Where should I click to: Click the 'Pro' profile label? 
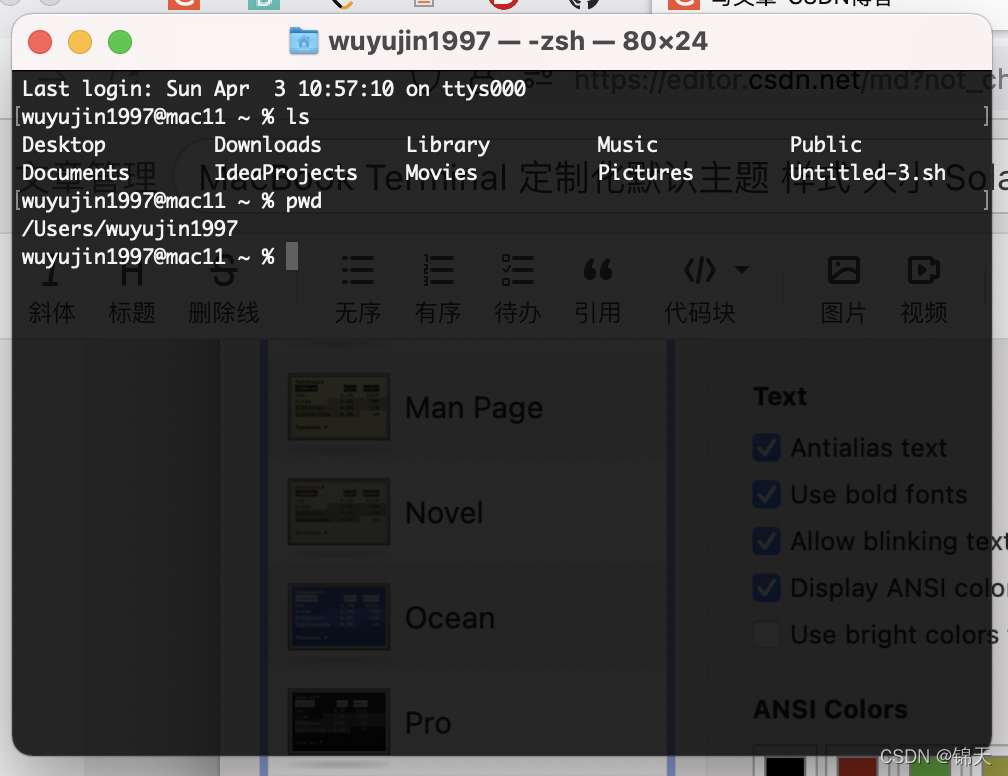tap(428, 723)
